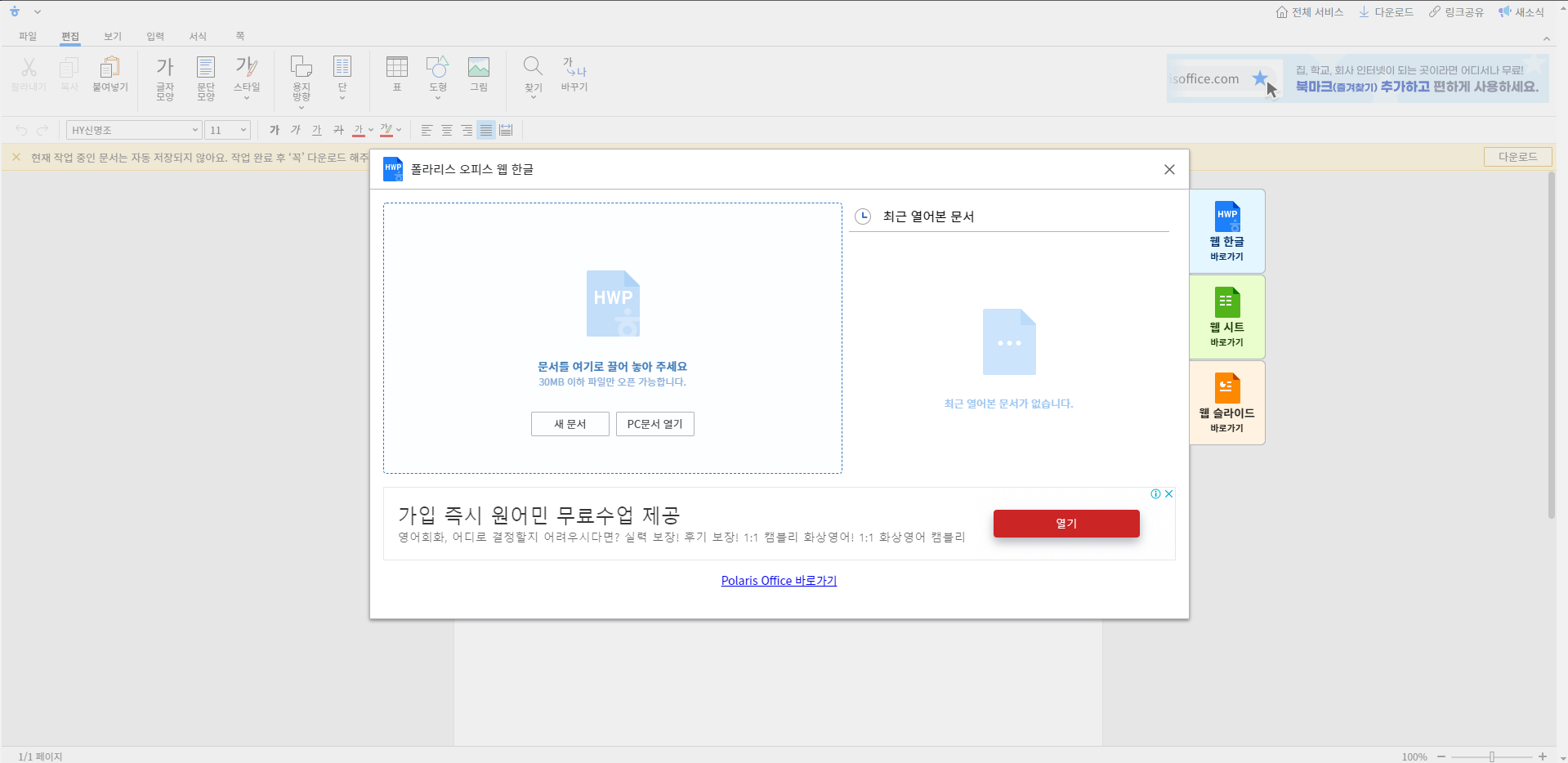Open 웹 시트 바로가기 shortcut
Image resolution: width=1568 pixels, height=763 pixels.
tap(1227, 317)
